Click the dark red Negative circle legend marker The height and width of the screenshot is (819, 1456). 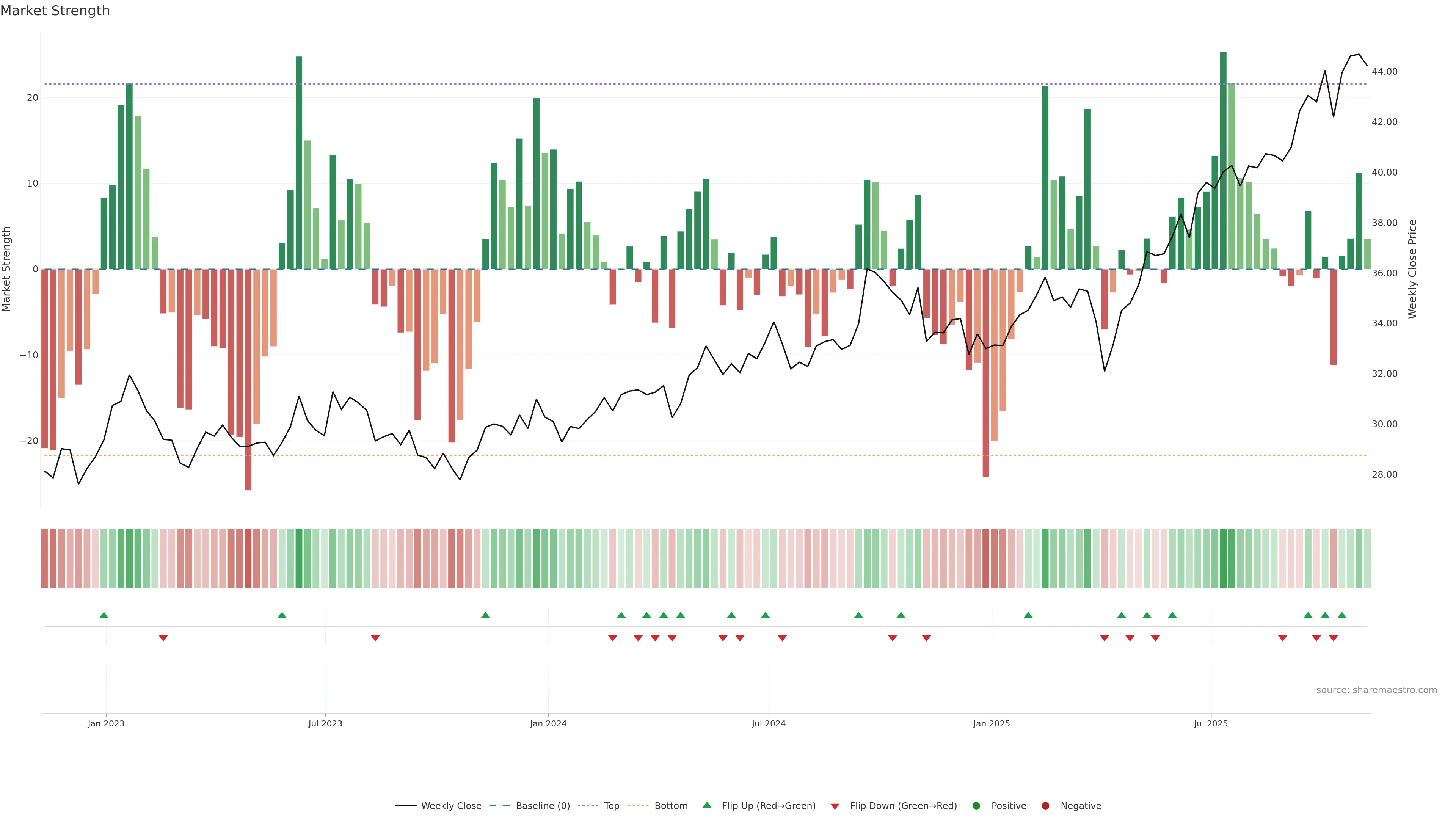(x=1045, y=805)
